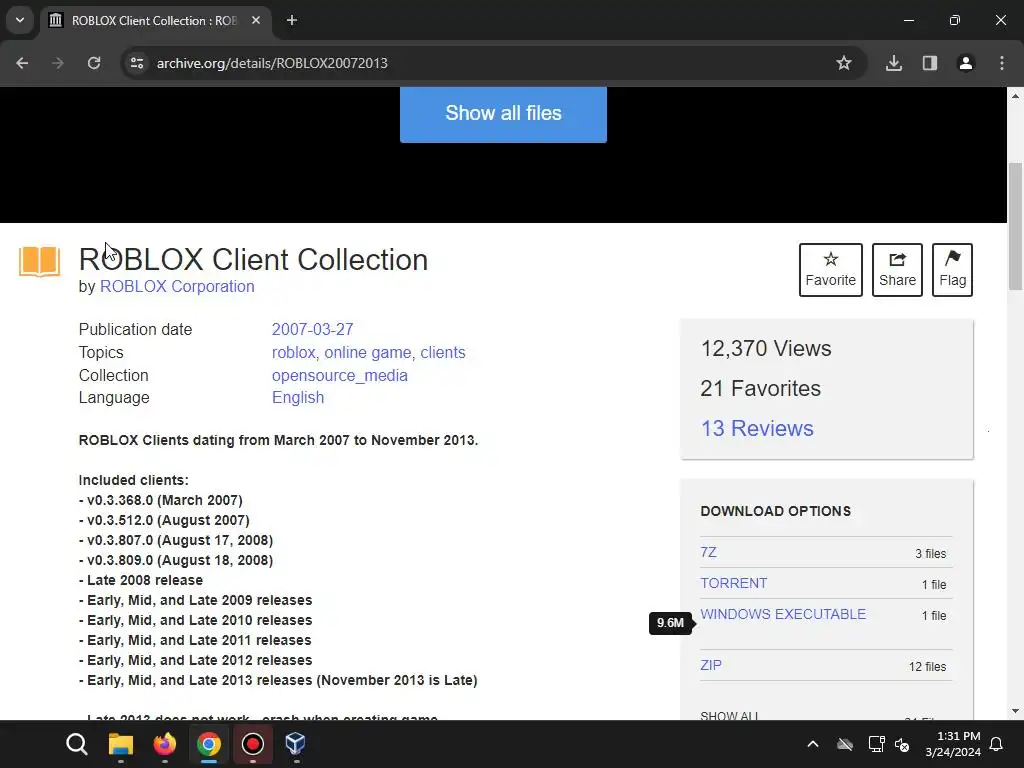Bookmark this page with the star icon

coord(844,63)
